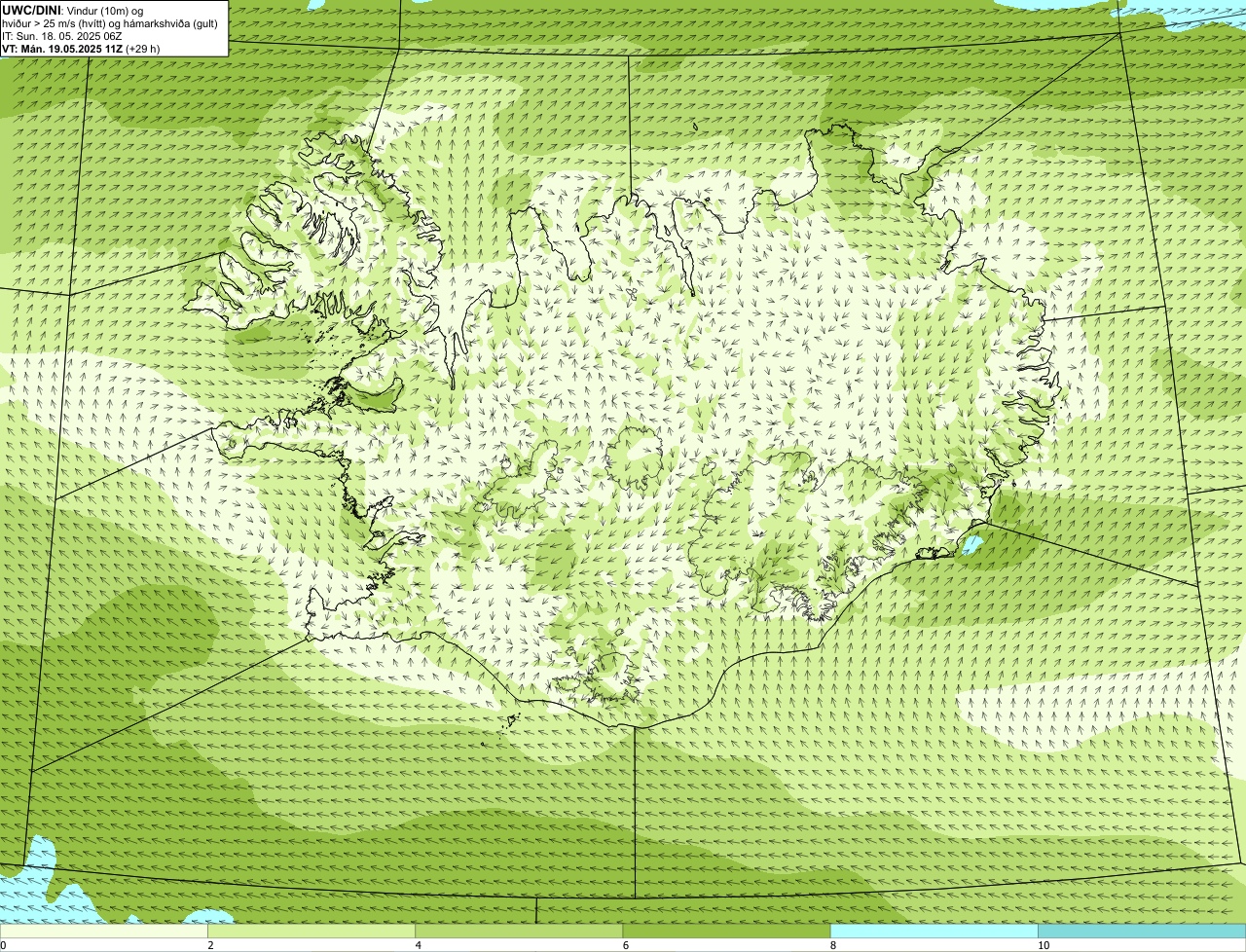Click the "UWC/DINI: Vindur (10m) og" title line
The height and width of the screenshot is (952, 1246).
pyautogui.click(x=73, y=11)
